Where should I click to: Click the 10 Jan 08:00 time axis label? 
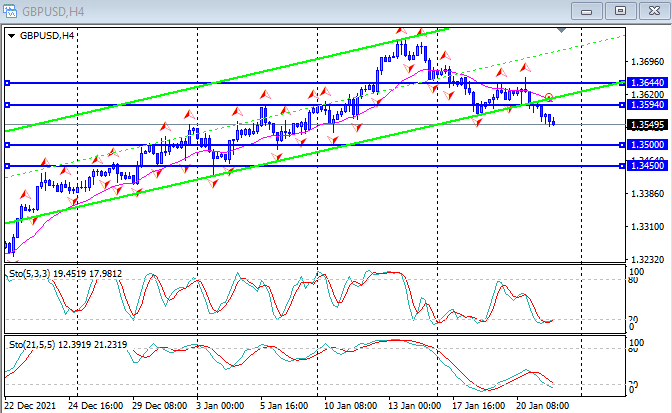(350, 405)
